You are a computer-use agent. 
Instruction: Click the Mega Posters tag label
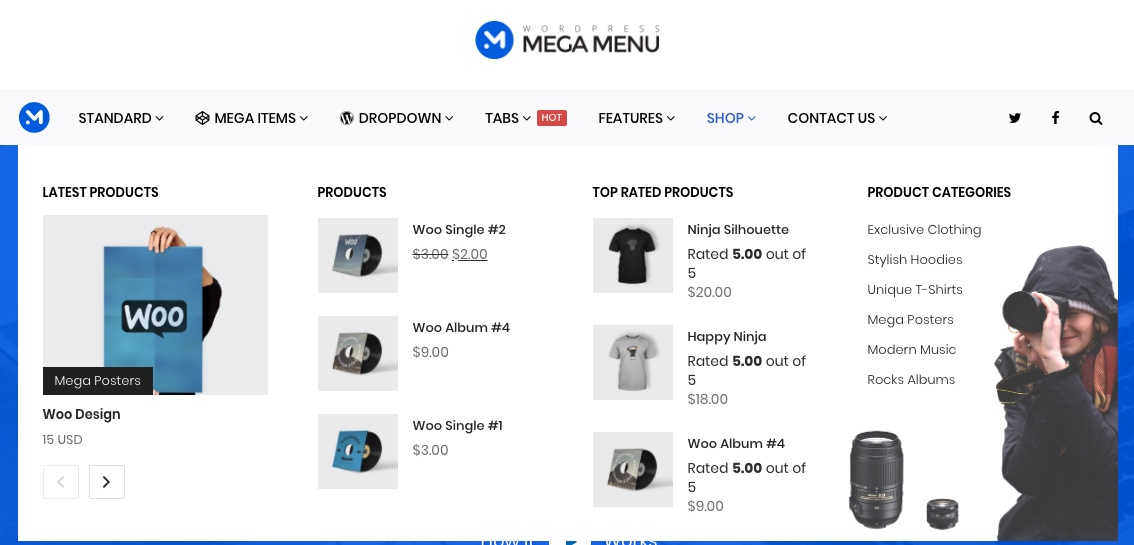click(98, 381)
